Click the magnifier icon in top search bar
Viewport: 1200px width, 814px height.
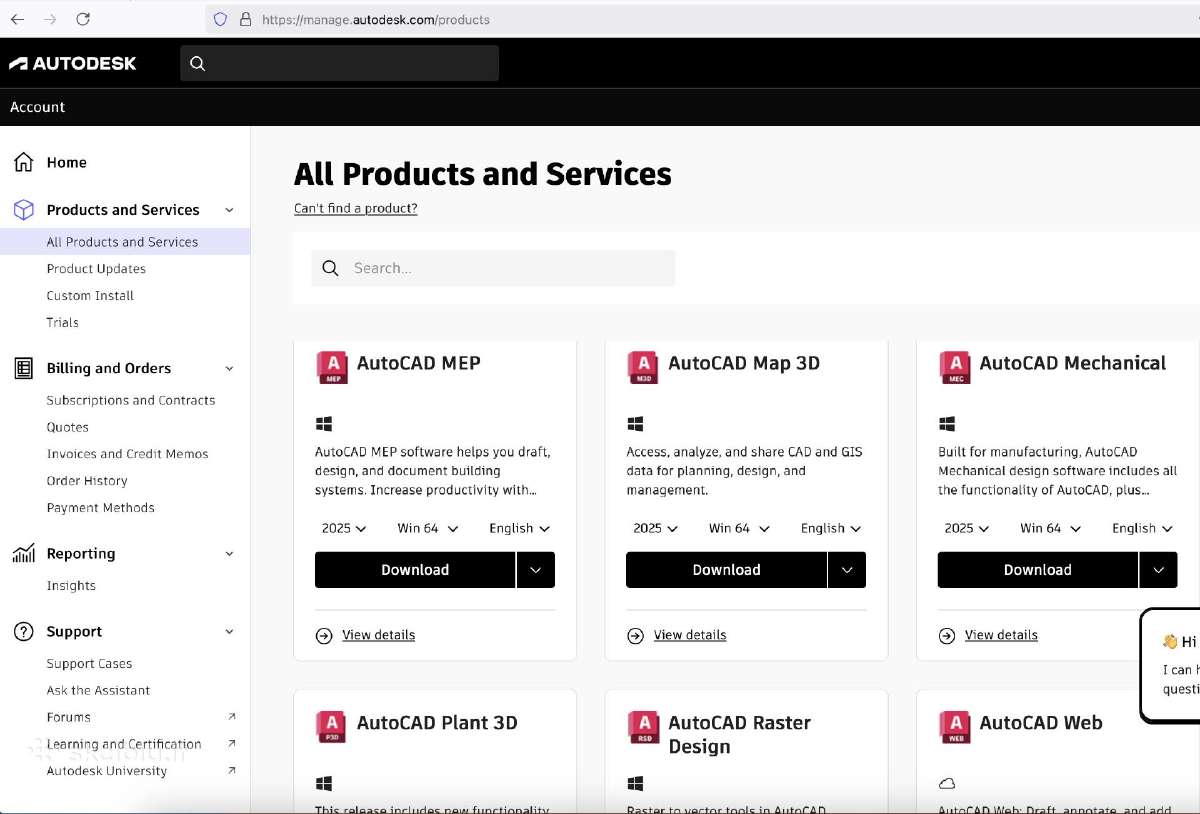197,63
